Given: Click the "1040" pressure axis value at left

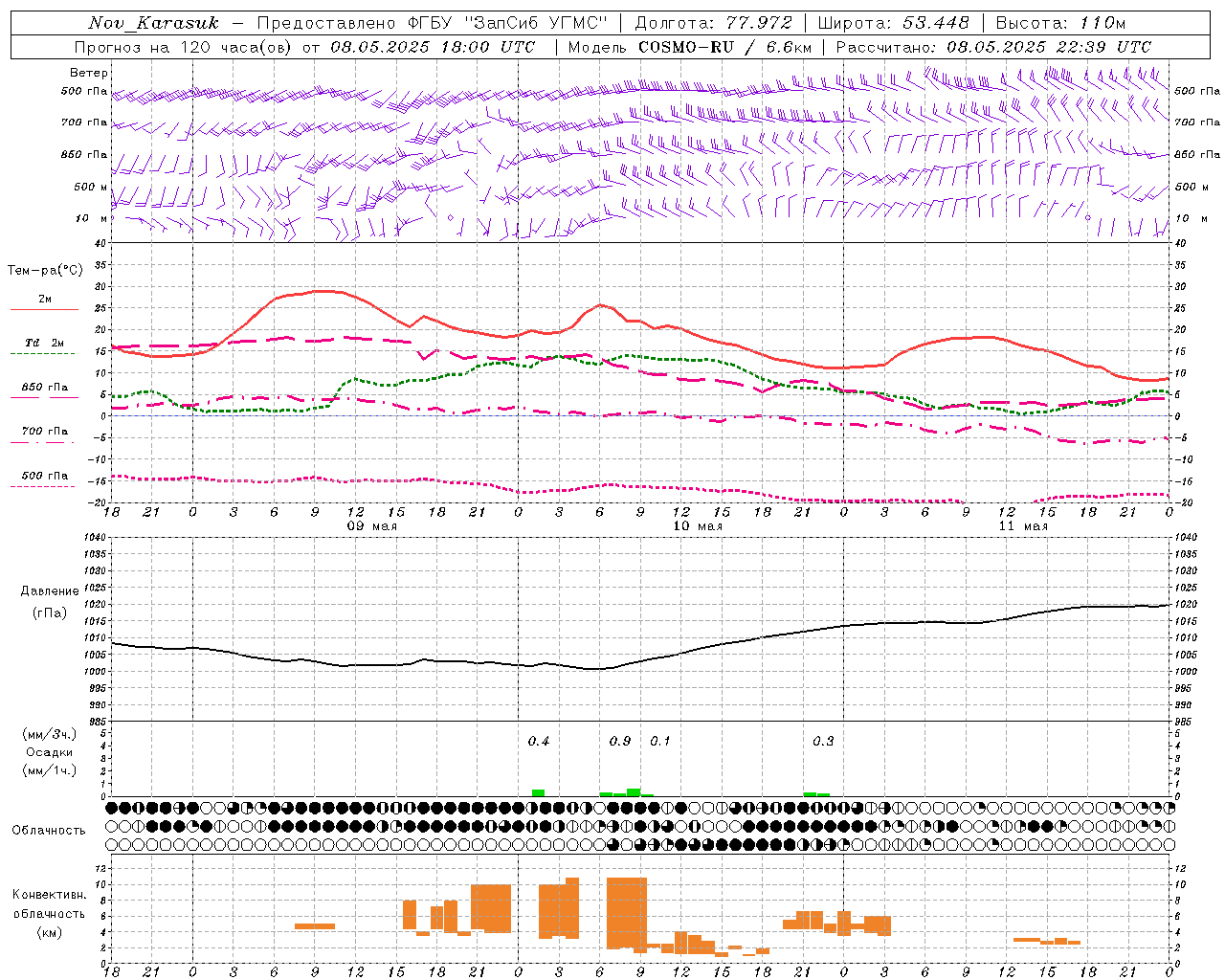Looking at the screenshot, I should [x=94, y=538].
